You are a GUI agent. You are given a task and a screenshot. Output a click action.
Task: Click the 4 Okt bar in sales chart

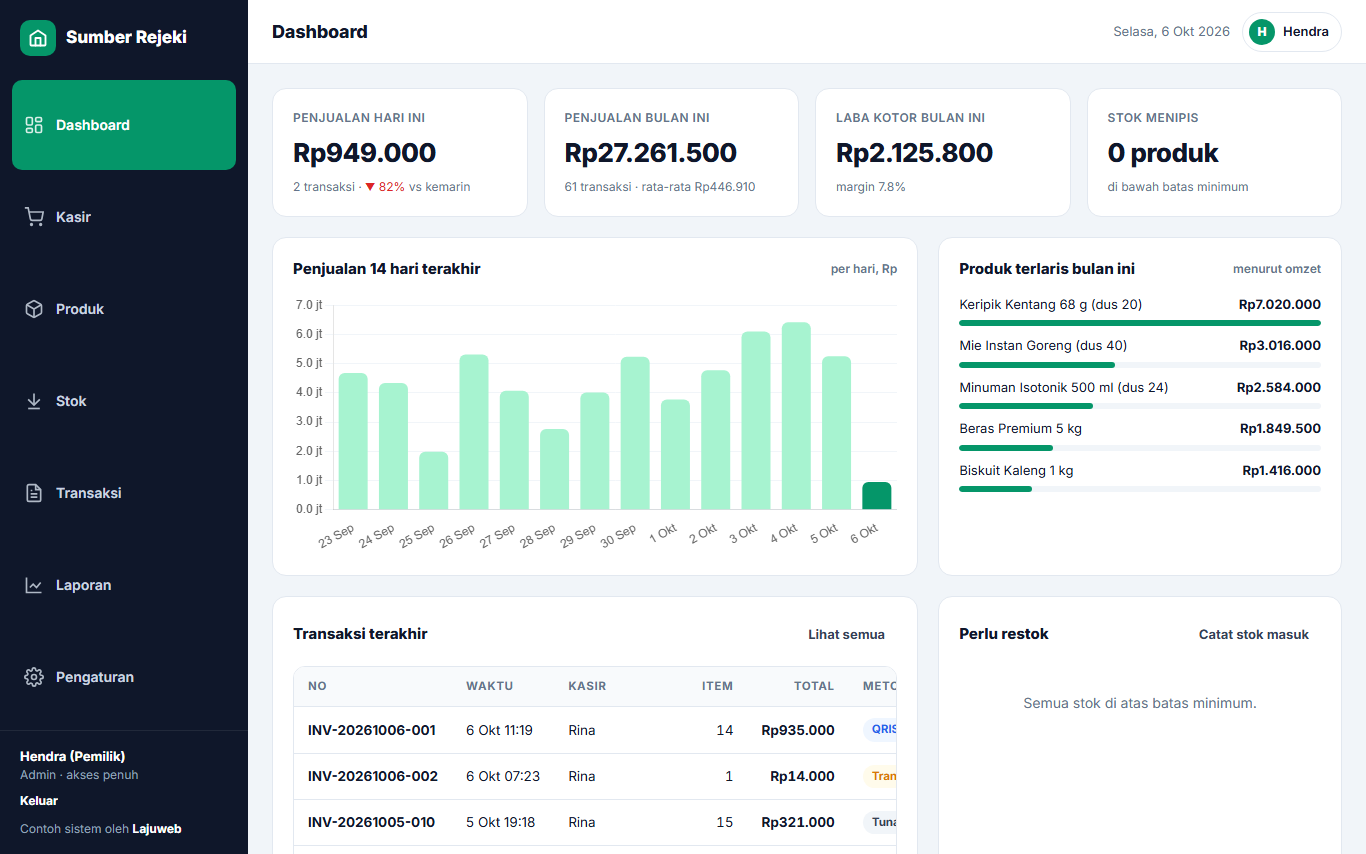(x=796, y=416)
